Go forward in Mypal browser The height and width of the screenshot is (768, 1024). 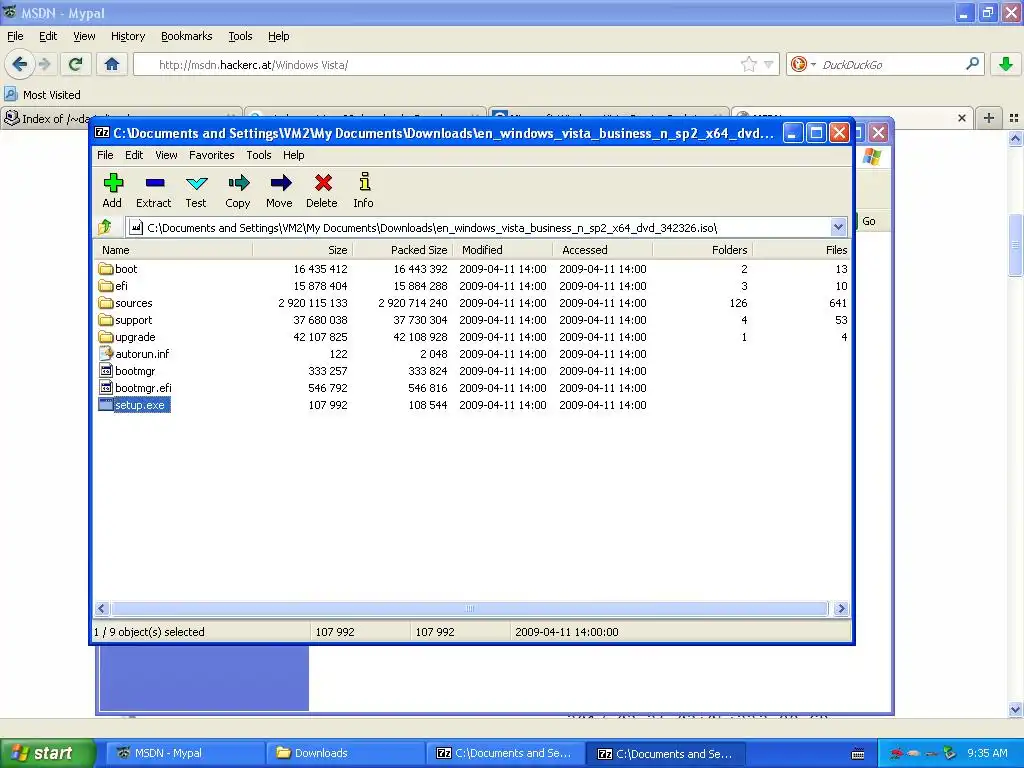tap(44, 64)
